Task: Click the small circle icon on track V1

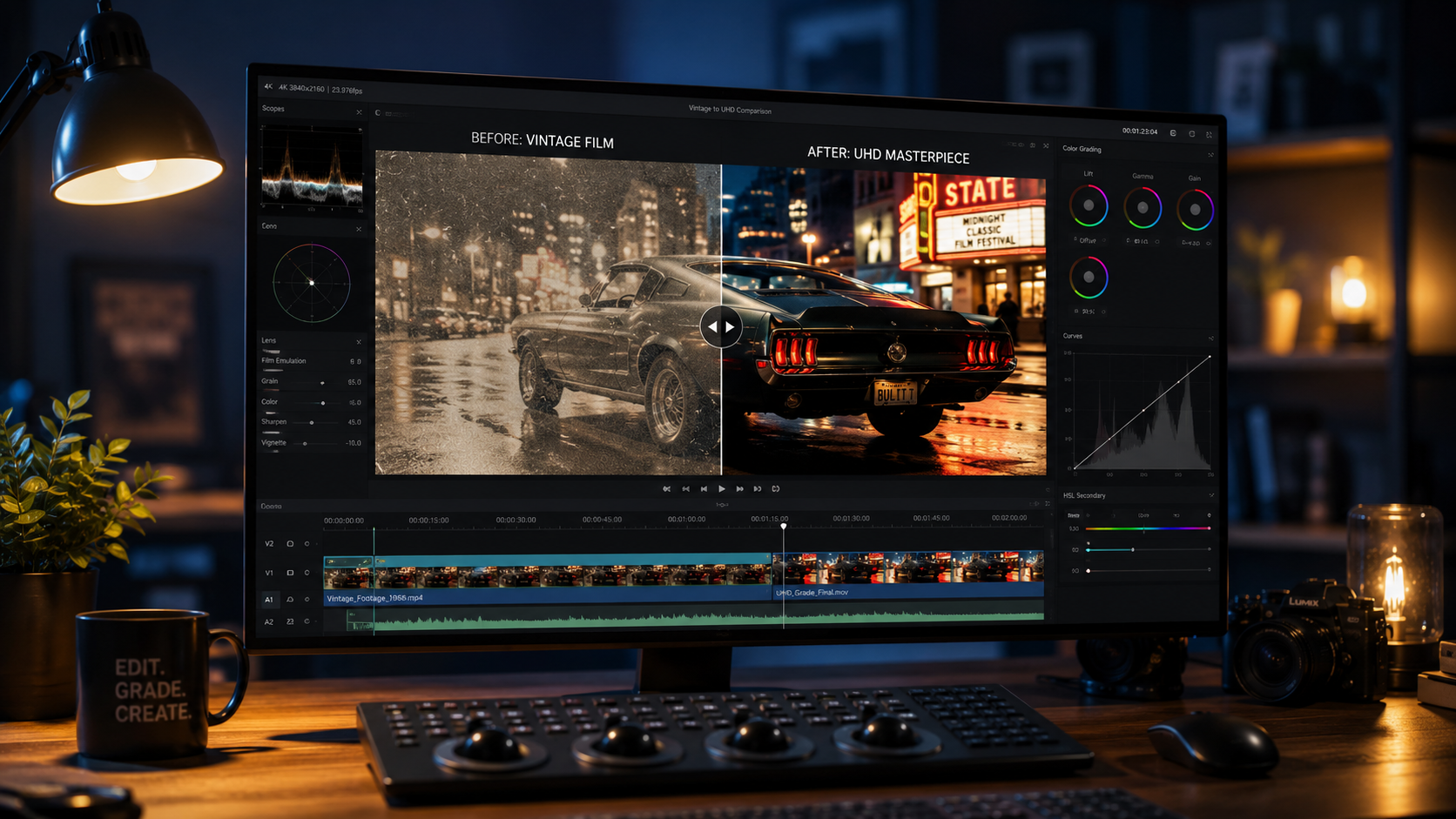Action: 307,573
